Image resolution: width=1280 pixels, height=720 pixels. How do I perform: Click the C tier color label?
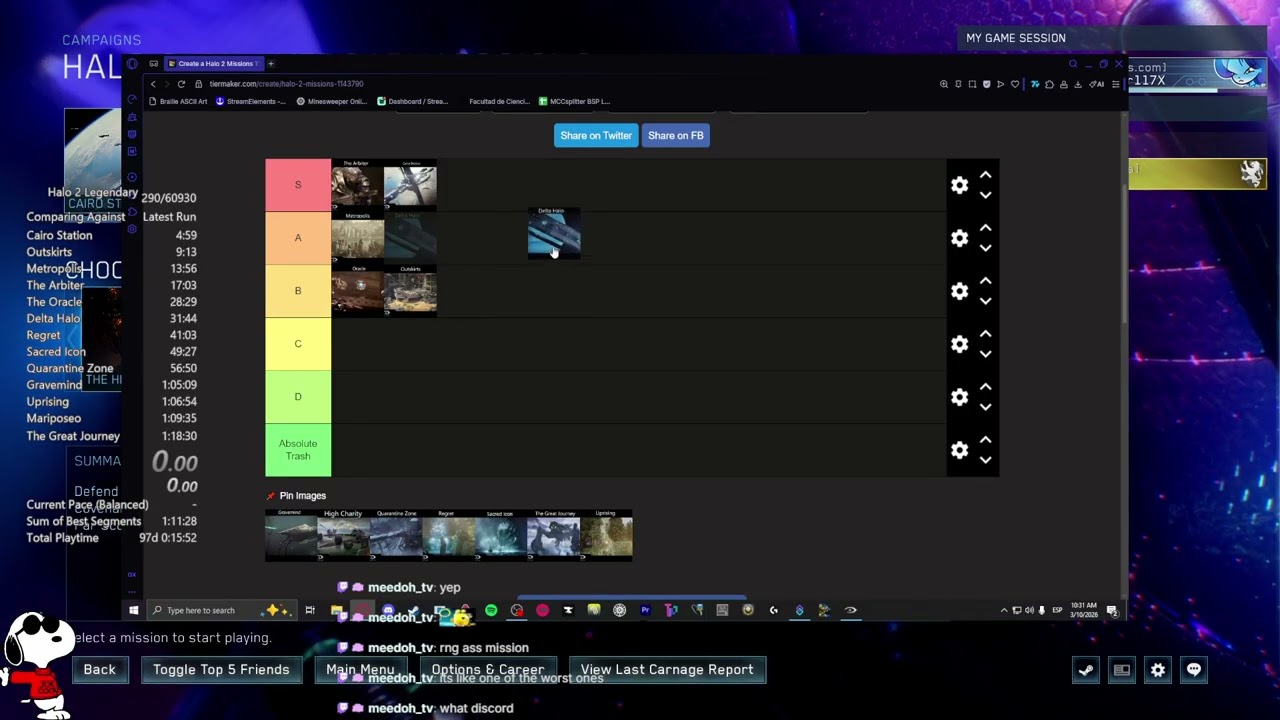[298, 344]
